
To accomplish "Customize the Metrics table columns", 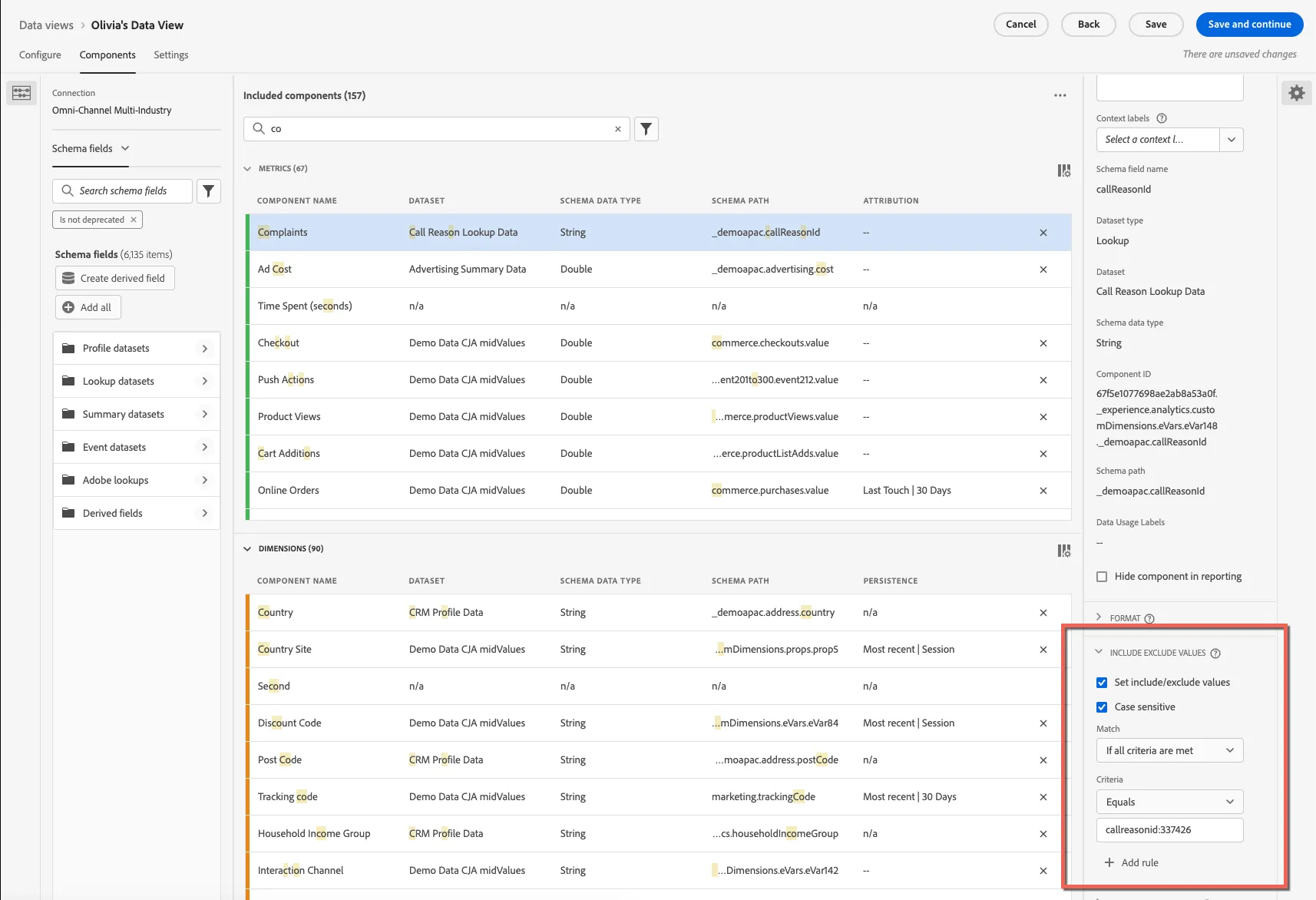I will 1064,170.
